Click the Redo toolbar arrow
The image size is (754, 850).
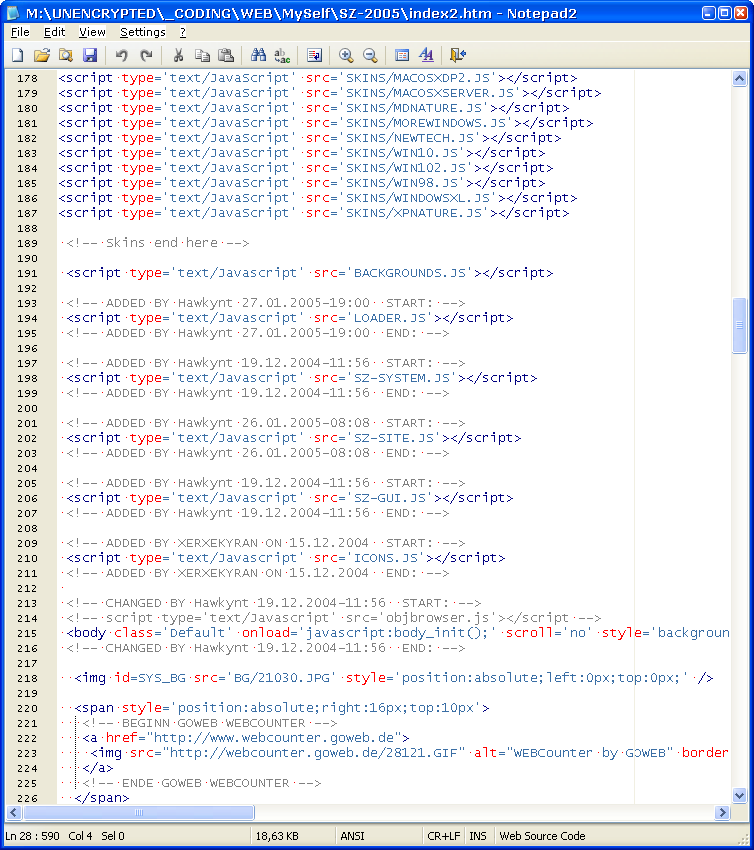click(x=146, y=55)
